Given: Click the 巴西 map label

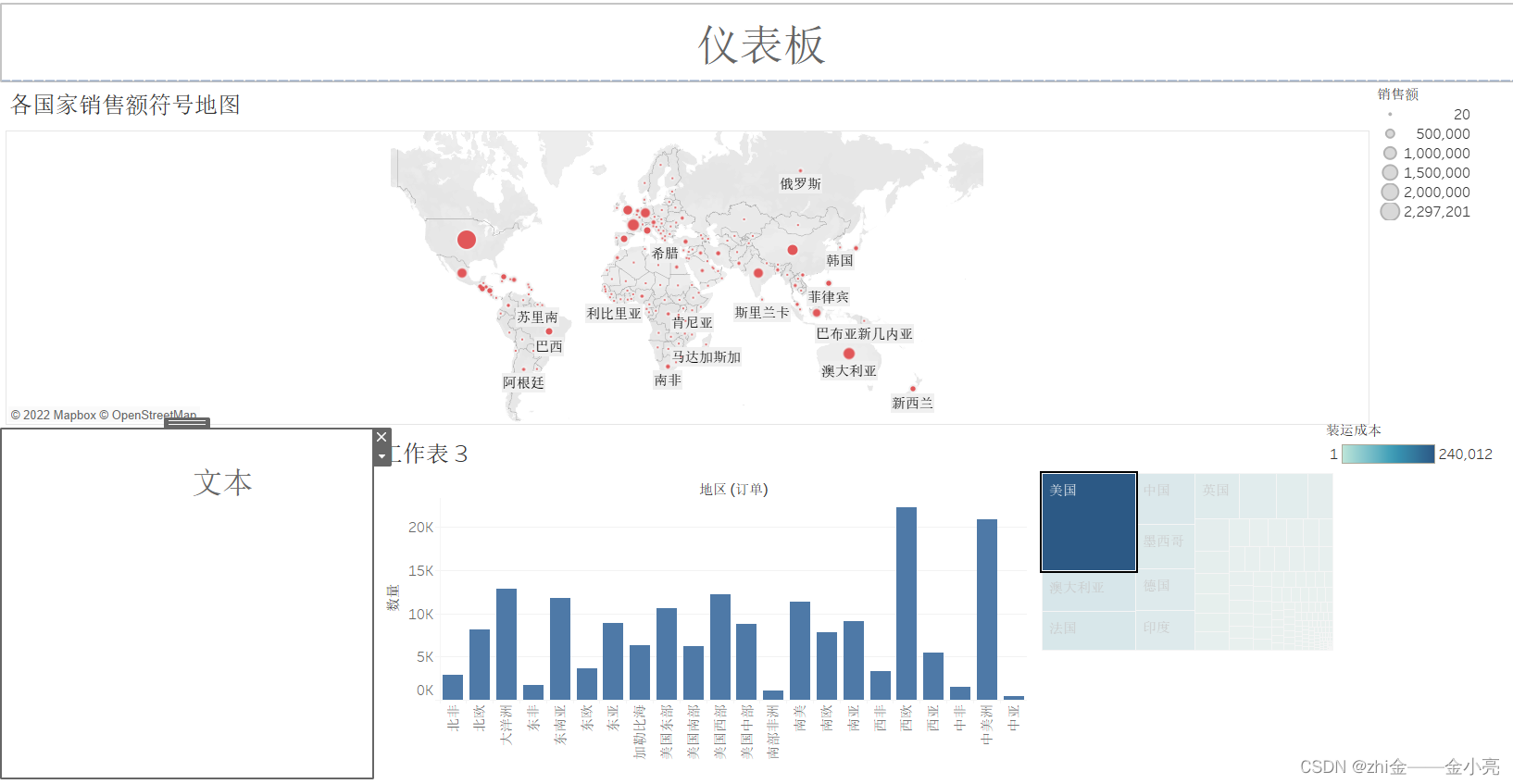Looking at the screenshot, I should pyautogui.click(x=549, y=346).
